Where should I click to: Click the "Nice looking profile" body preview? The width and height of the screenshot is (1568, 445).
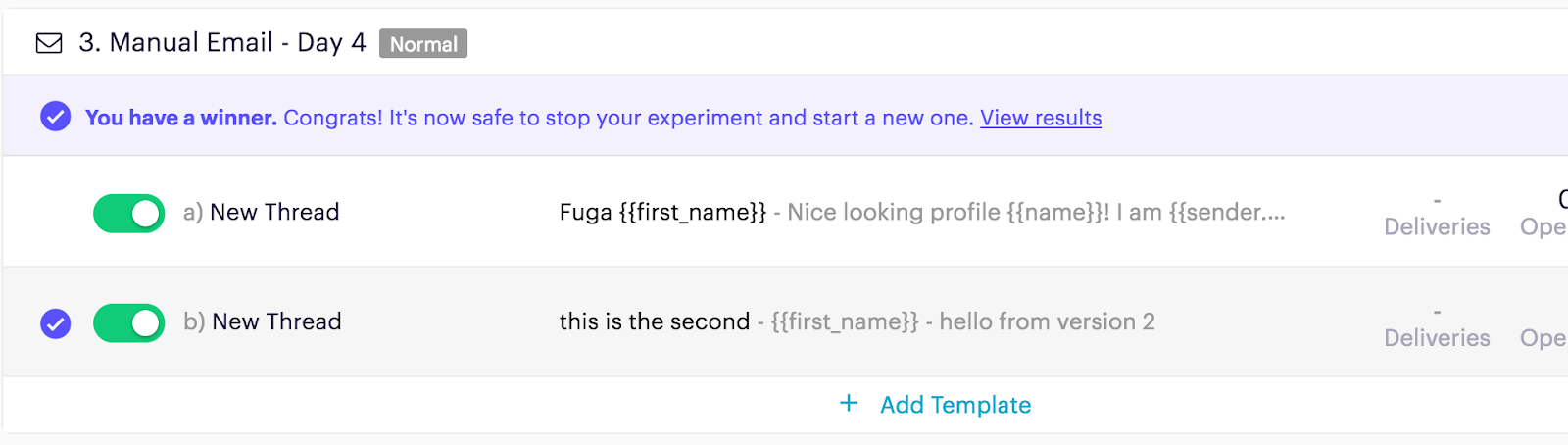pyautogui.click(x=1035, y=212)
